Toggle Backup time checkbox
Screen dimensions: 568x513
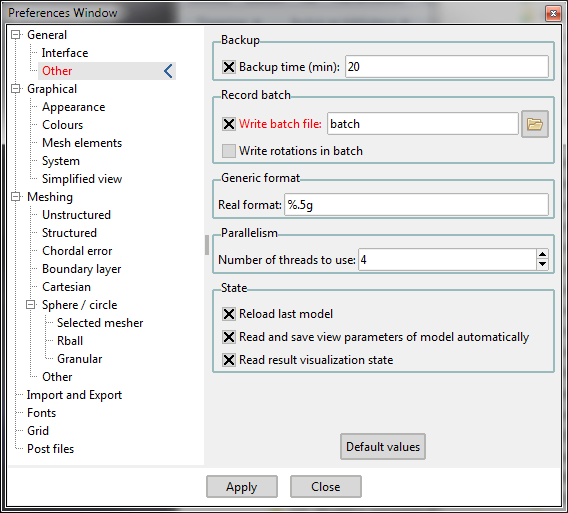coord(229,67)
